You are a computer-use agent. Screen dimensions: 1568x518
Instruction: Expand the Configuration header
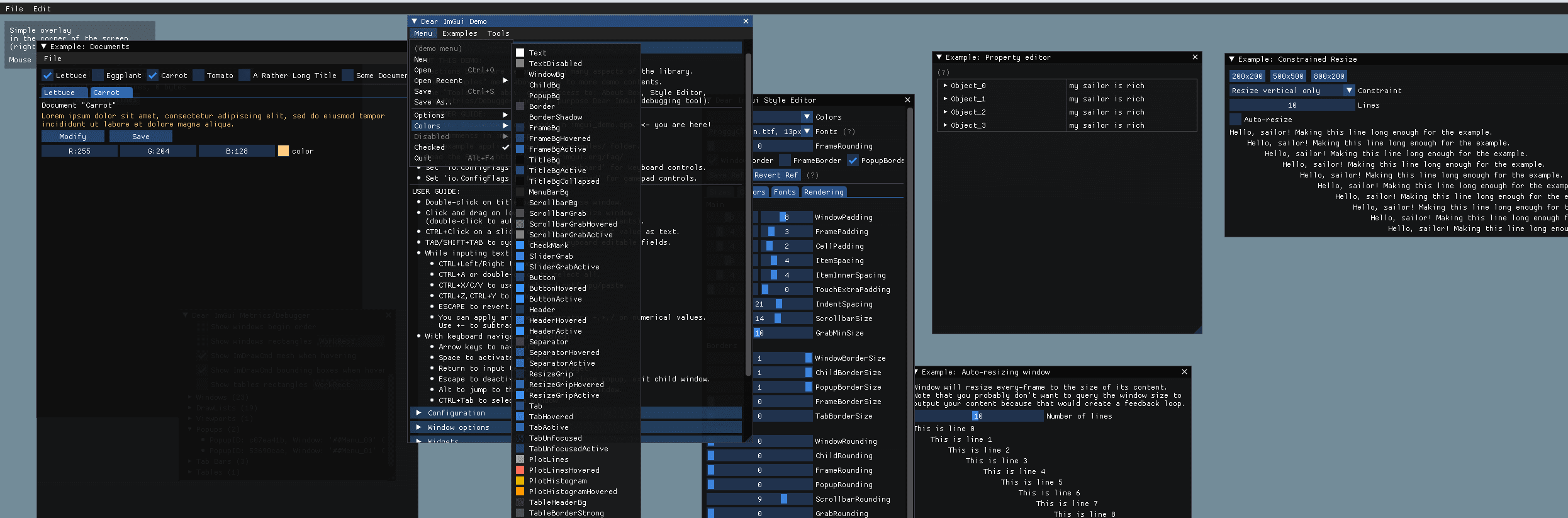click(x=461, y=413)
